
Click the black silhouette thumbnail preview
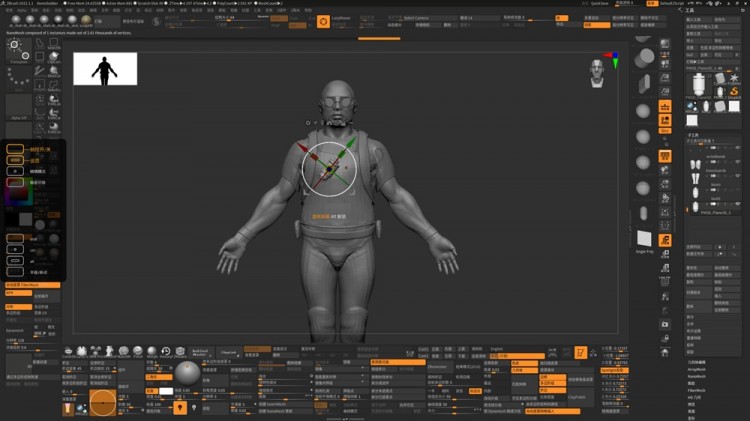pos(105,69)
